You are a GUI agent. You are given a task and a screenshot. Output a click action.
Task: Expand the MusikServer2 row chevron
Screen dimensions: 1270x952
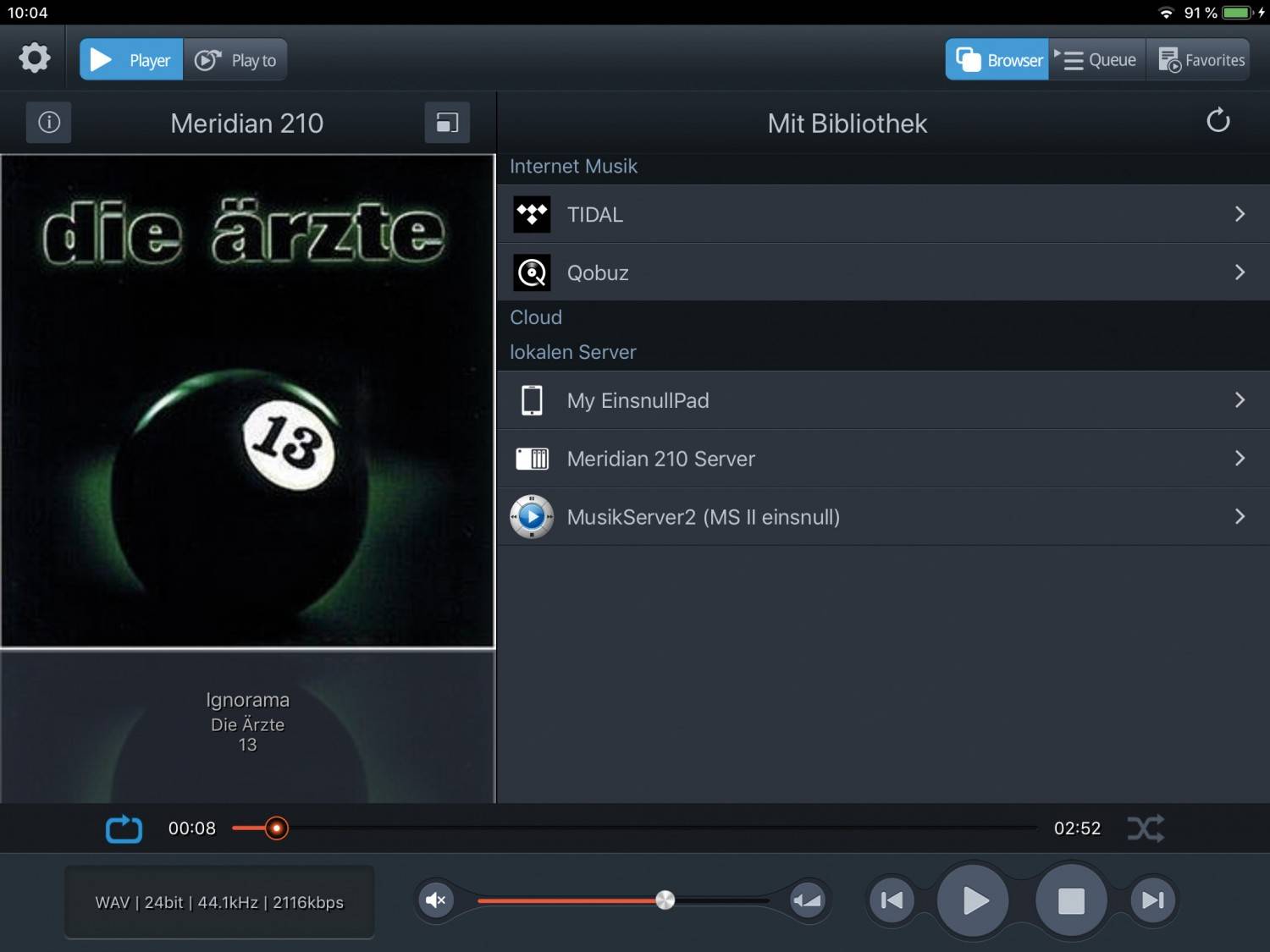1240,516
